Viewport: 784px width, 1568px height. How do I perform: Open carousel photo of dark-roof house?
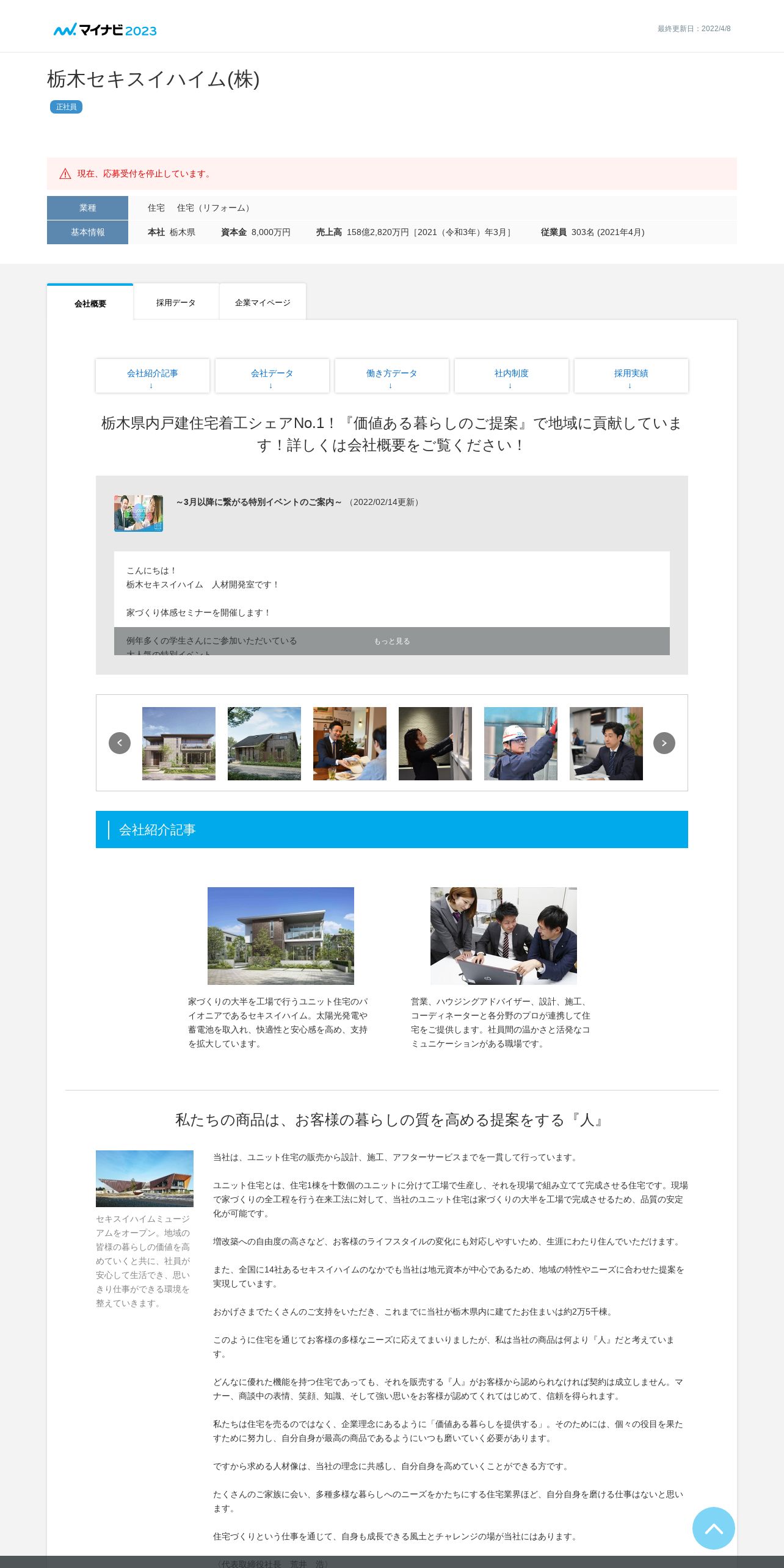(264, 744)
